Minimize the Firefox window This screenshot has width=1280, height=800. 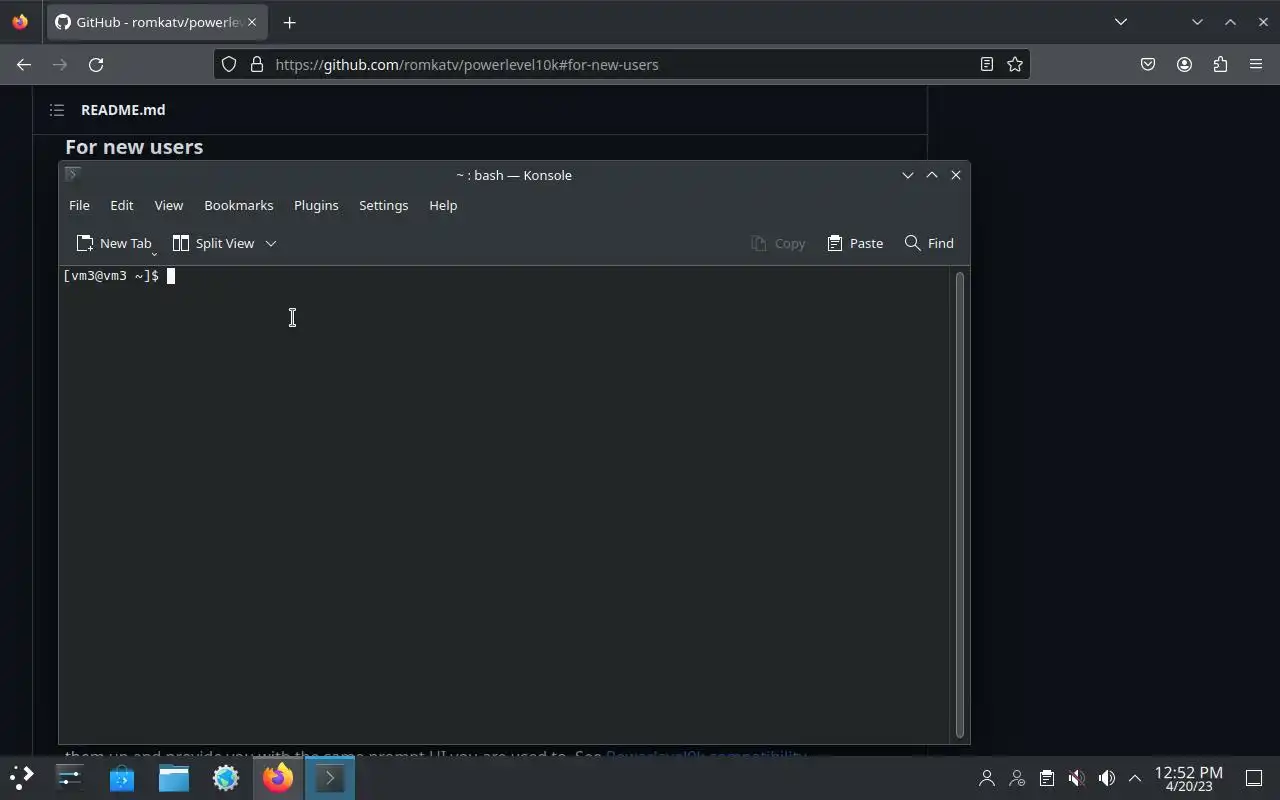(1197, 22)
